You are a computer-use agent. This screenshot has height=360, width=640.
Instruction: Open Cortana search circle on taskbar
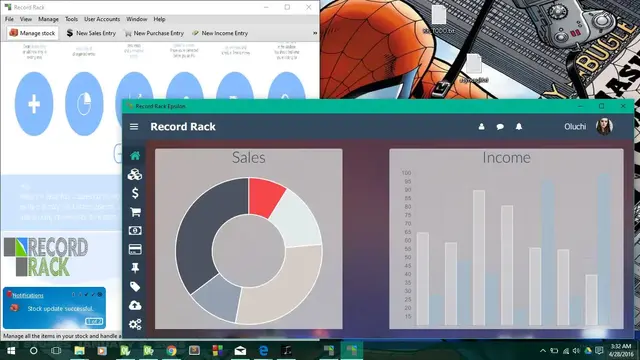coord(33,351)
